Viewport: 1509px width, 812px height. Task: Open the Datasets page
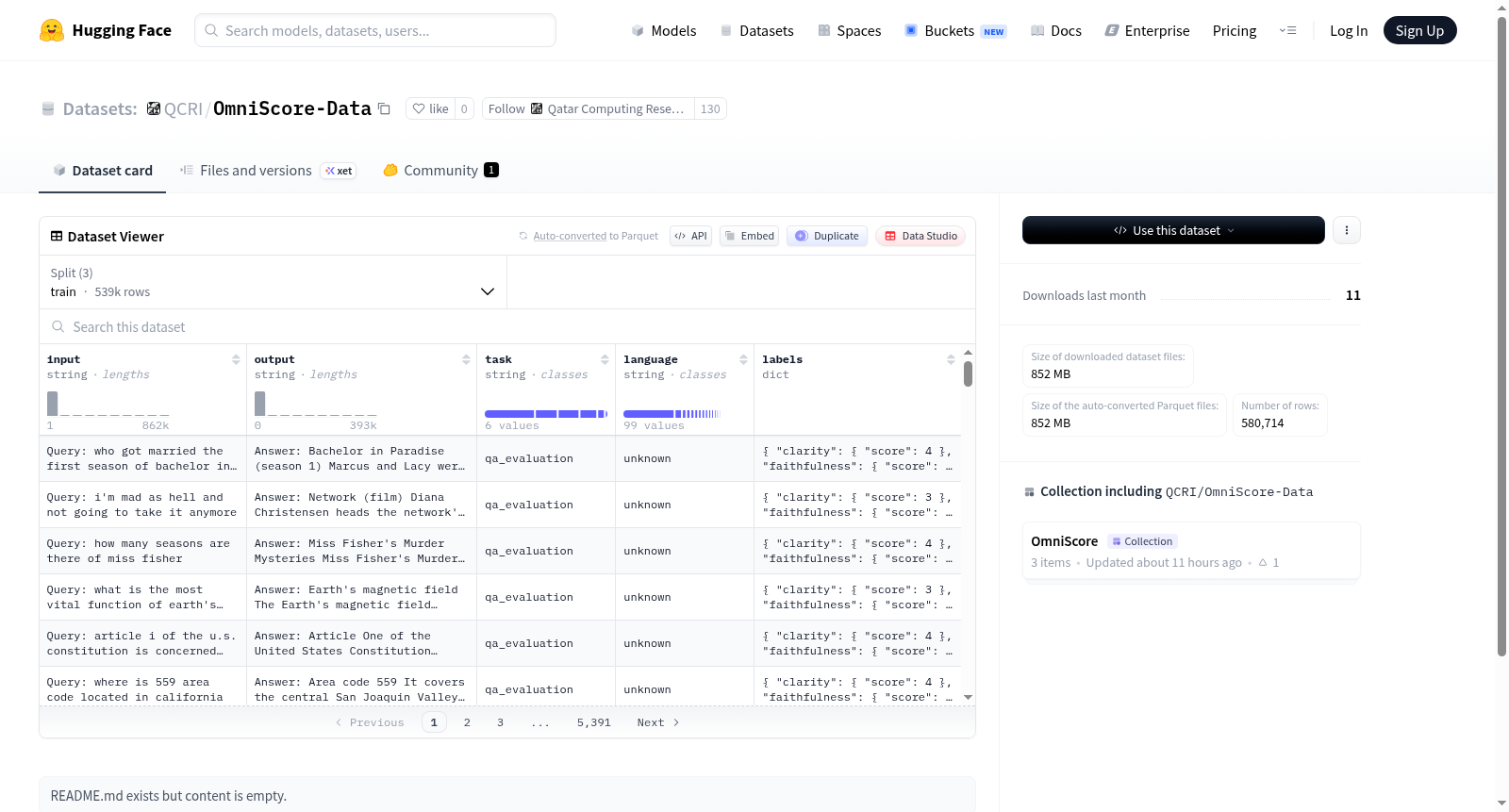[756, 30]
